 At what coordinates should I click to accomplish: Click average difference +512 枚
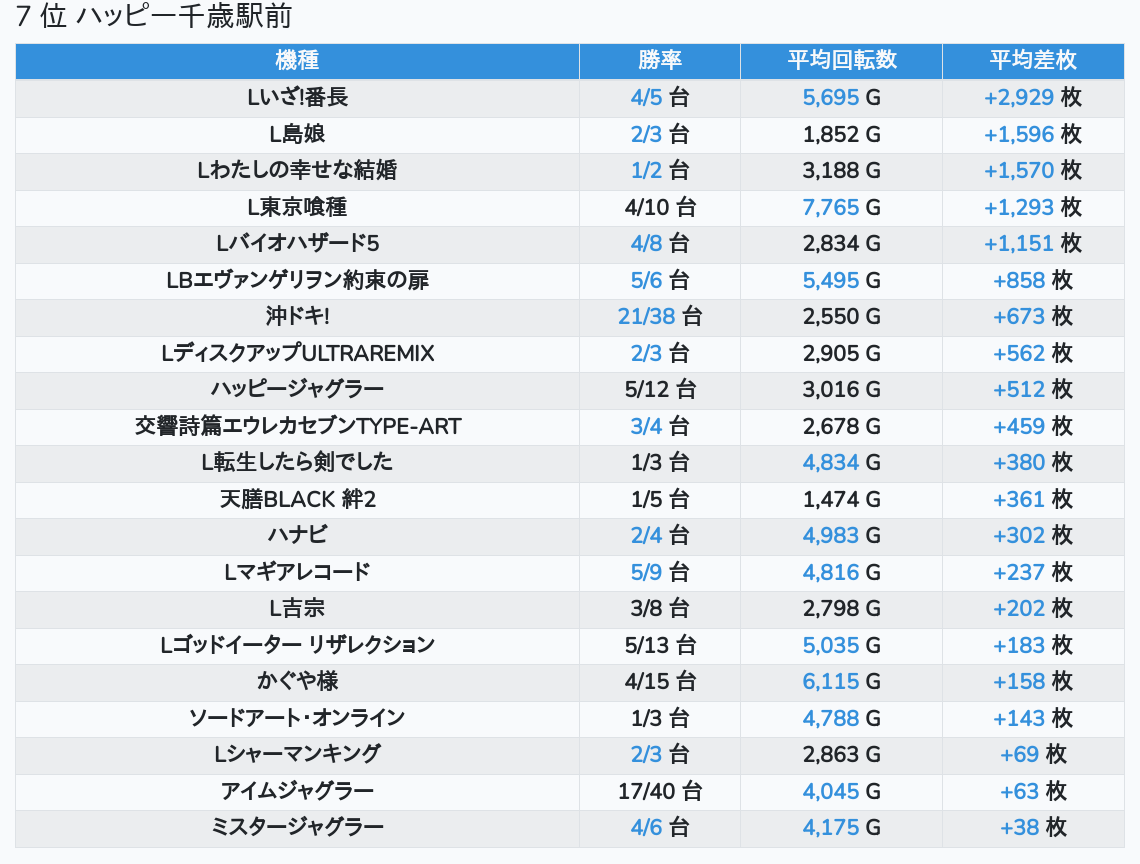(1032, 390)
